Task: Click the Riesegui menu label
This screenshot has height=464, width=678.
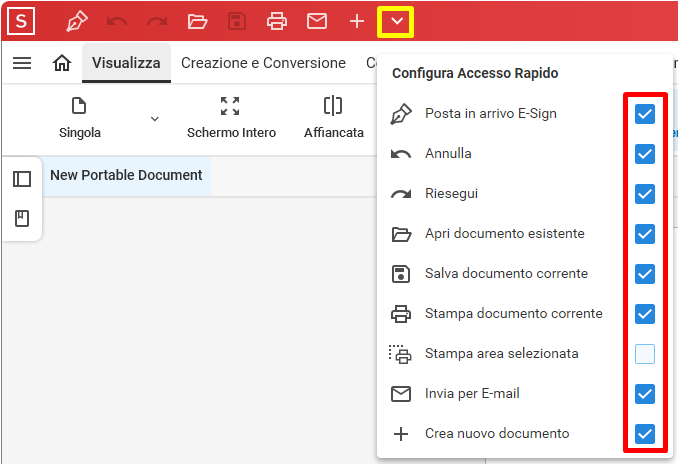Action: [x=451, y=193]
